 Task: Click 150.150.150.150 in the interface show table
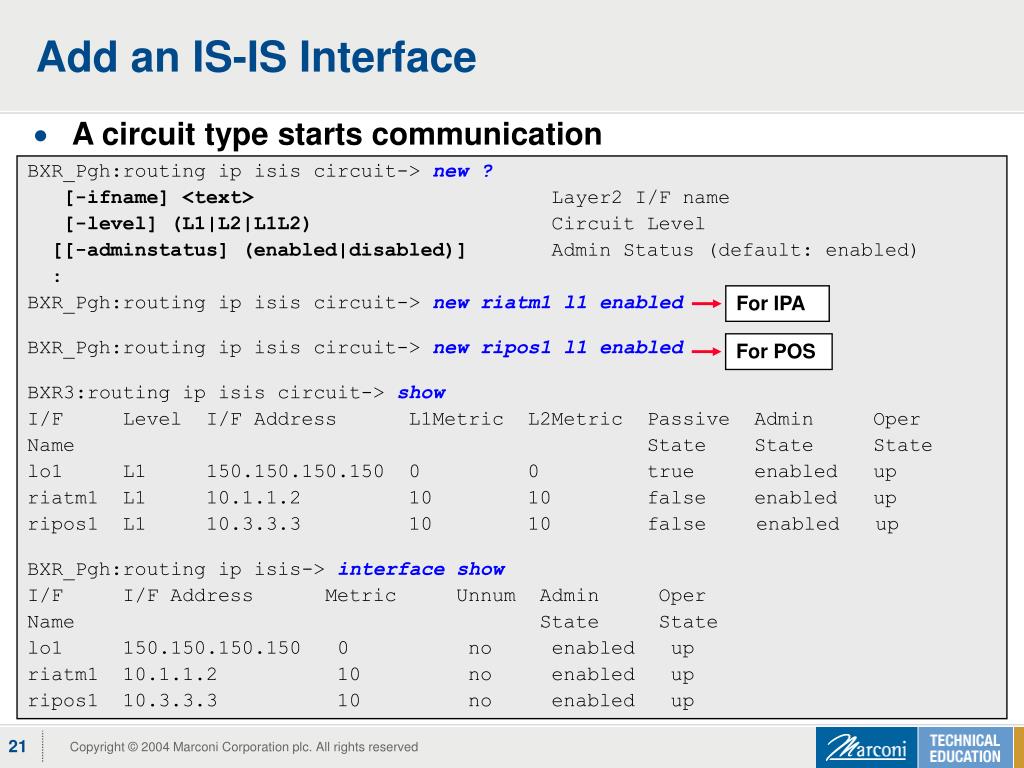pos(212,648)
